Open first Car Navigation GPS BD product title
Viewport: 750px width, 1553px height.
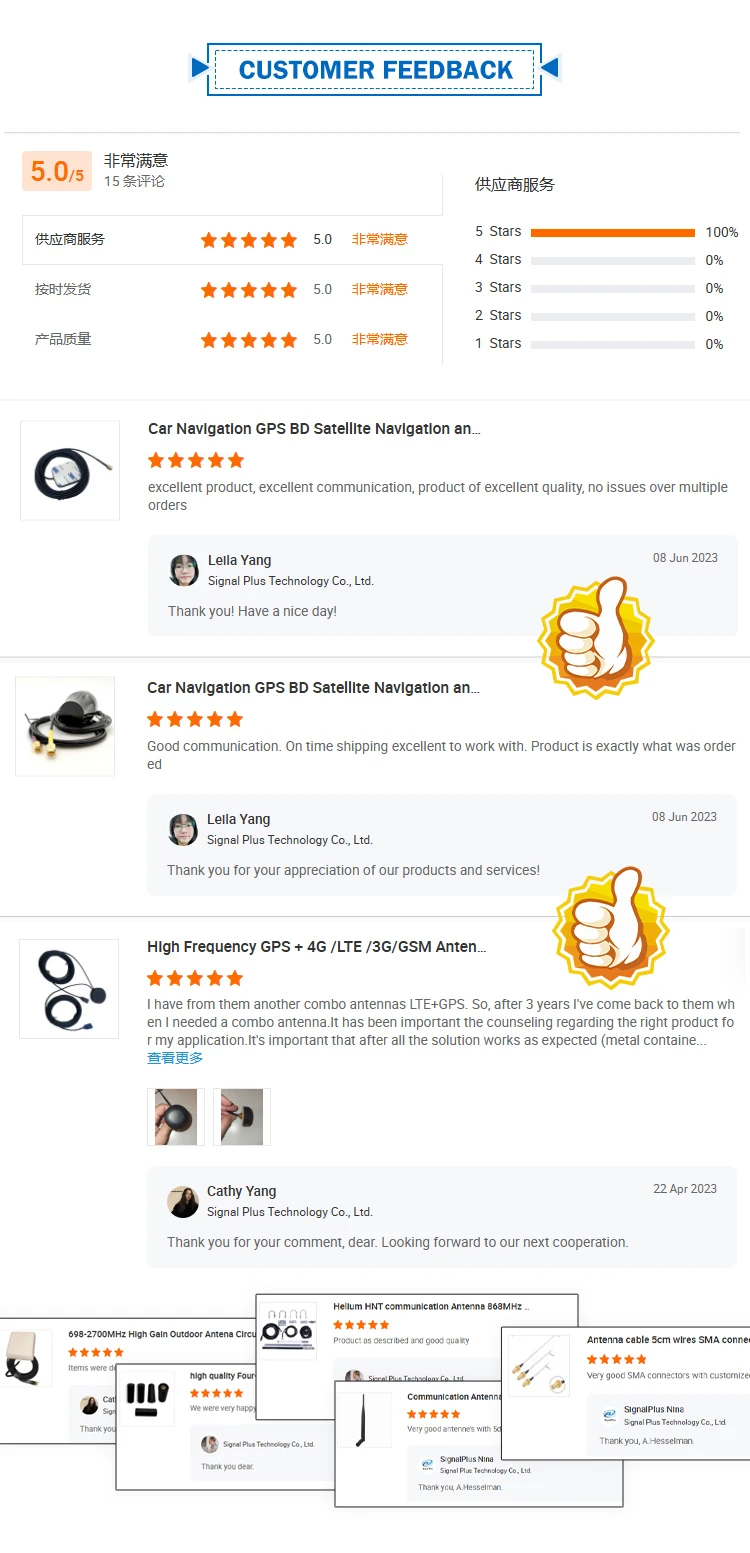click(314, 429)
